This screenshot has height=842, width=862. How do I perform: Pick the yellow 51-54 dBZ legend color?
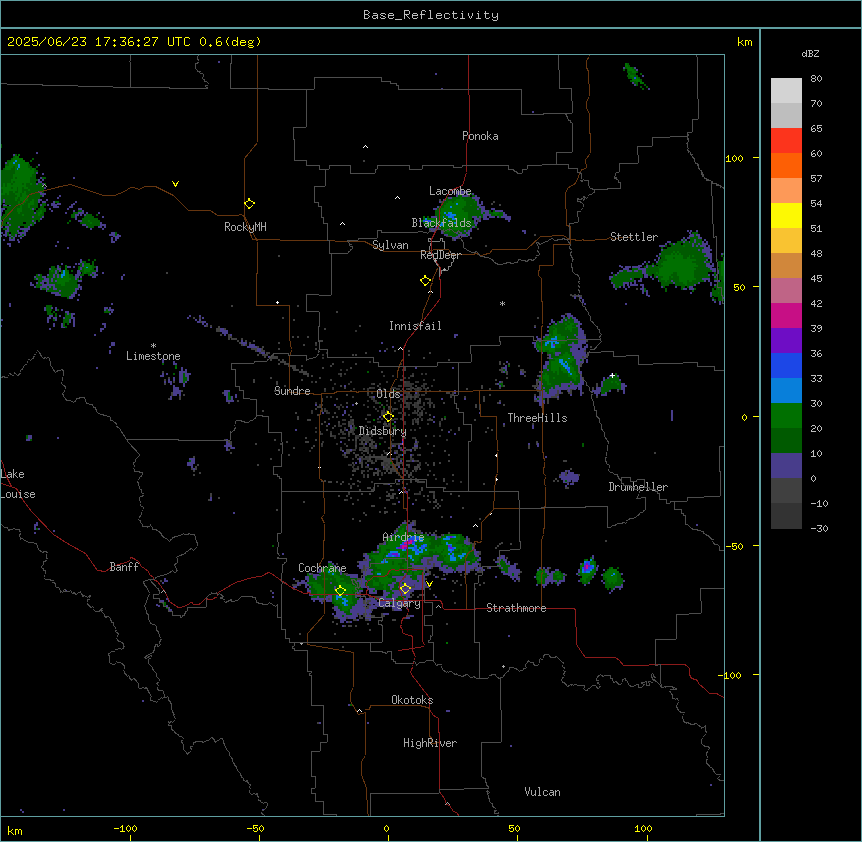click(786, 215)
